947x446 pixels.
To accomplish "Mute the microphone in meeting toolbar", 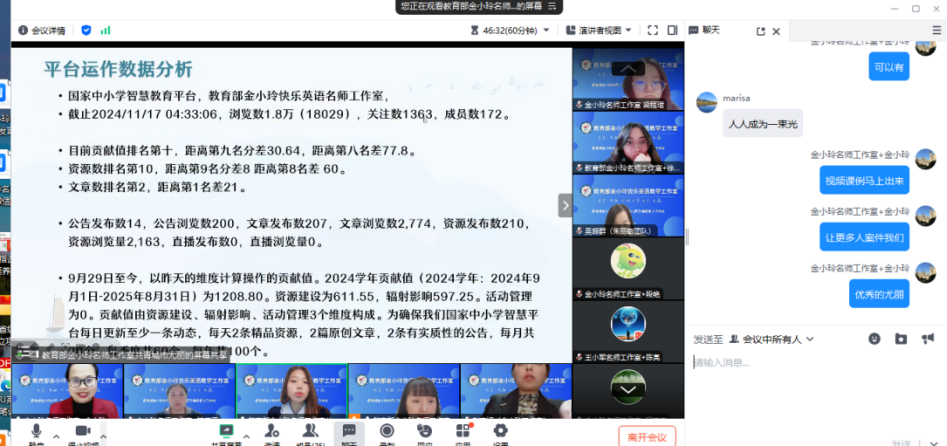I will (36, 432).
